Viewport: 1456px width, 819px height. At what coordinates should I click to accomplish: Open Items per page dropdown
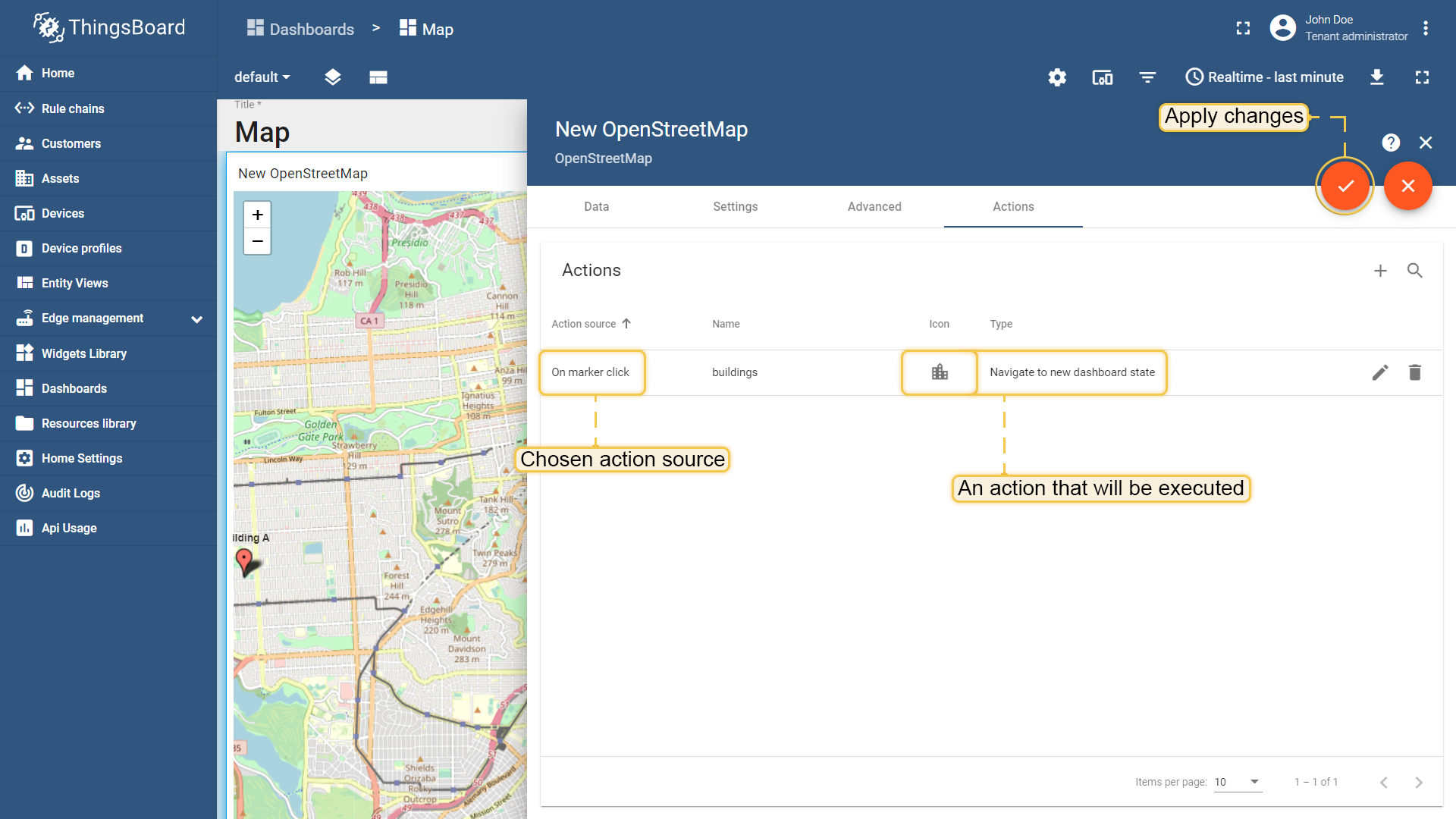click(1238, 782)
